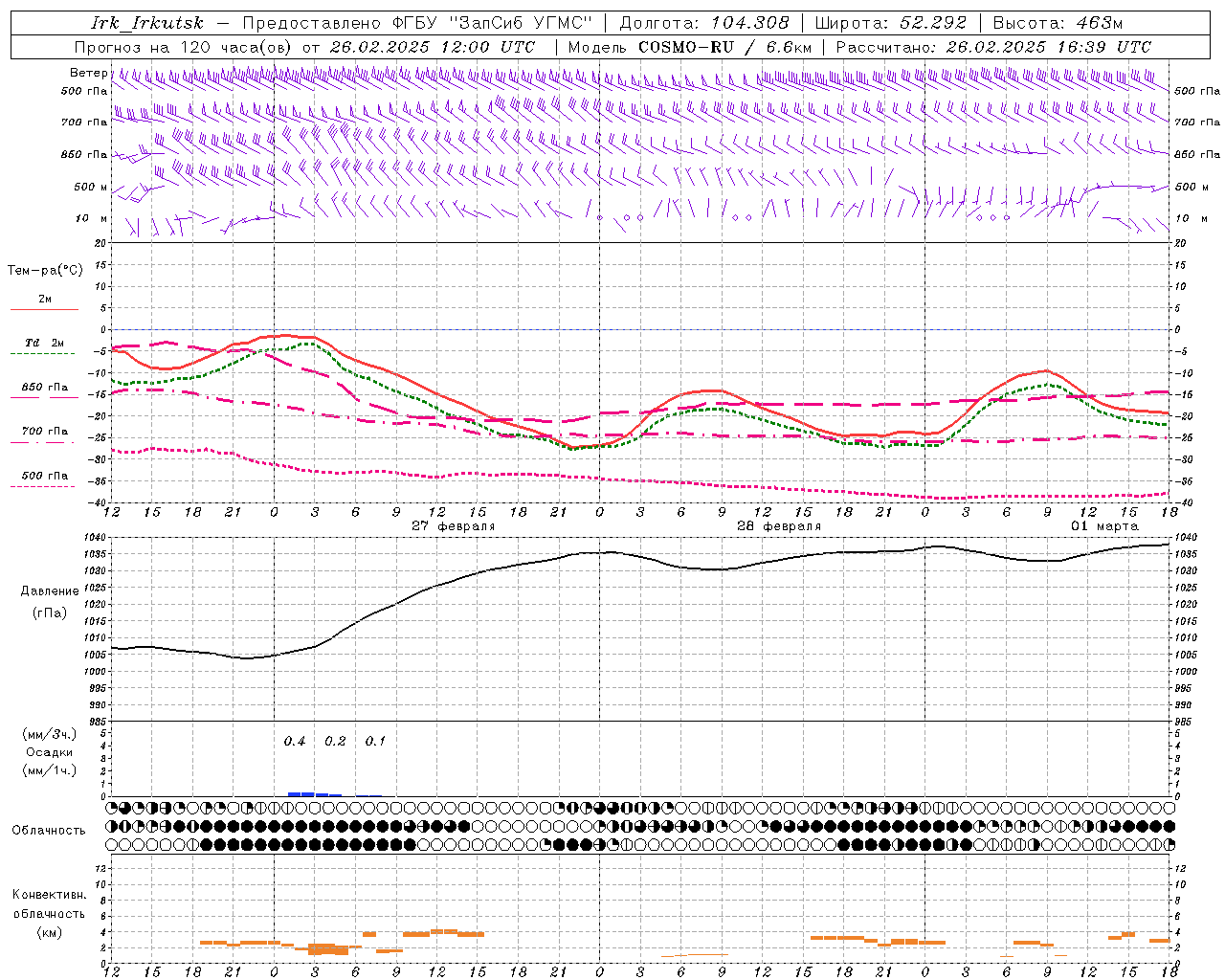Click the "Ветер" wind section label
1225x980 pixels.
pyautogui.click(x=88, y=73)
